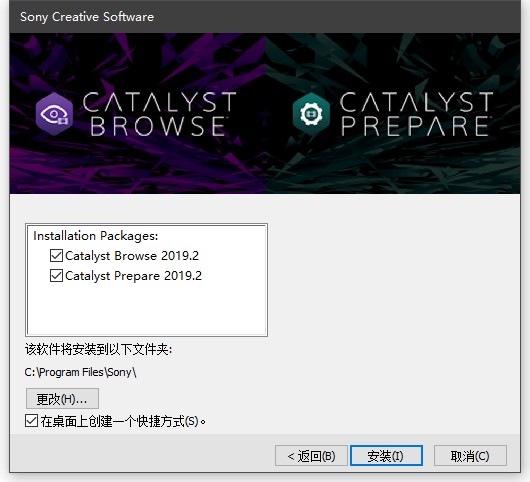Click the CATALYST BROWSE banner title

(159, 114)
